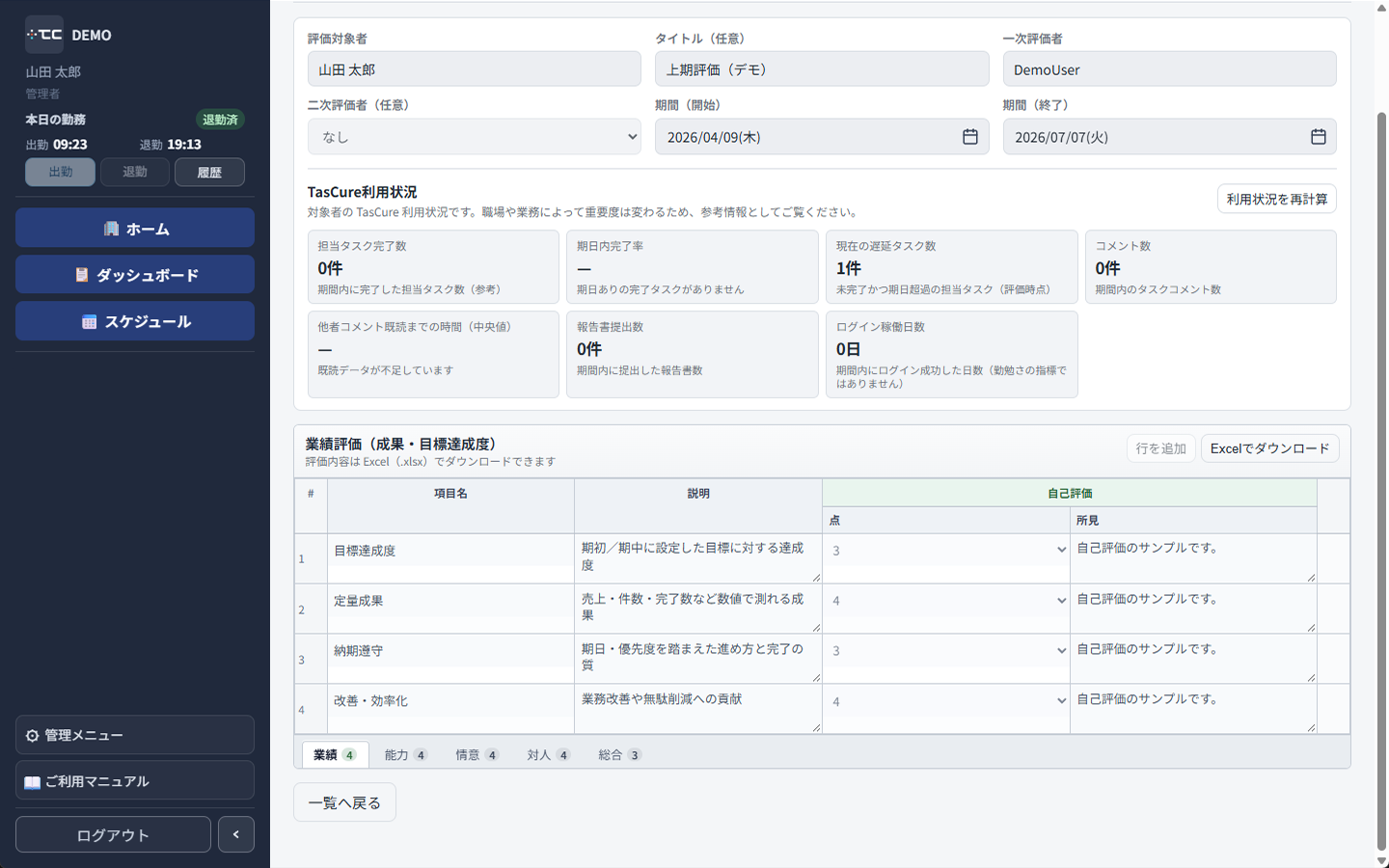Open score dropdown for 定量成果
Screen dimensions: 1389x868
[x=946, y=601]
